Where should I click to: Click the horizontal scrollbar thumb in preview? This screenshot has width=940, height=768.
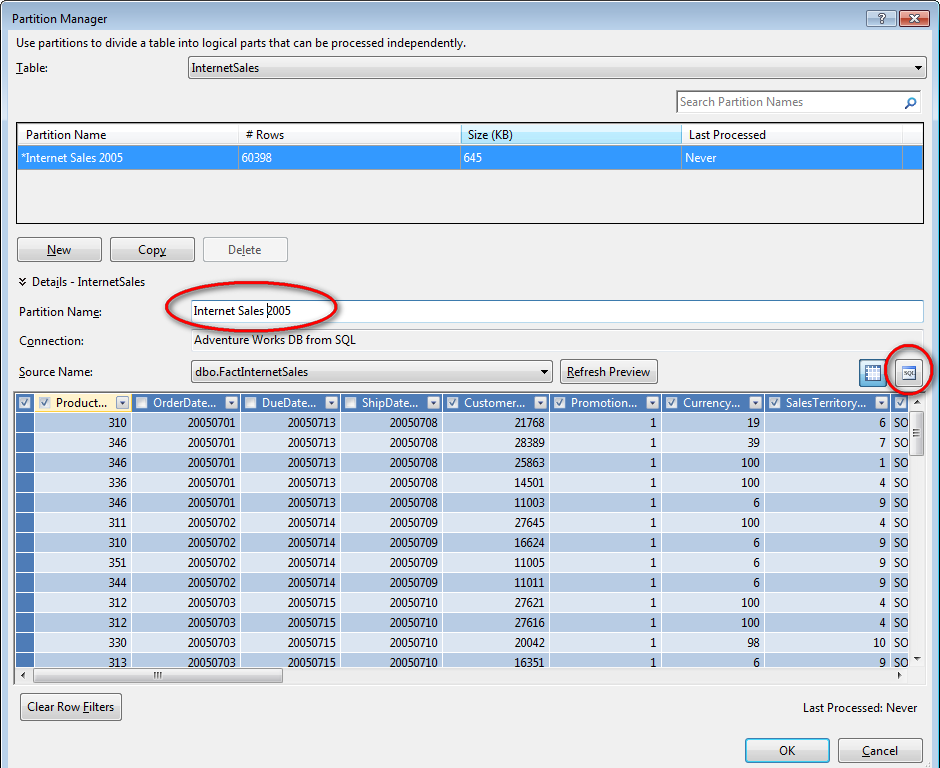[x=158, y=676]
